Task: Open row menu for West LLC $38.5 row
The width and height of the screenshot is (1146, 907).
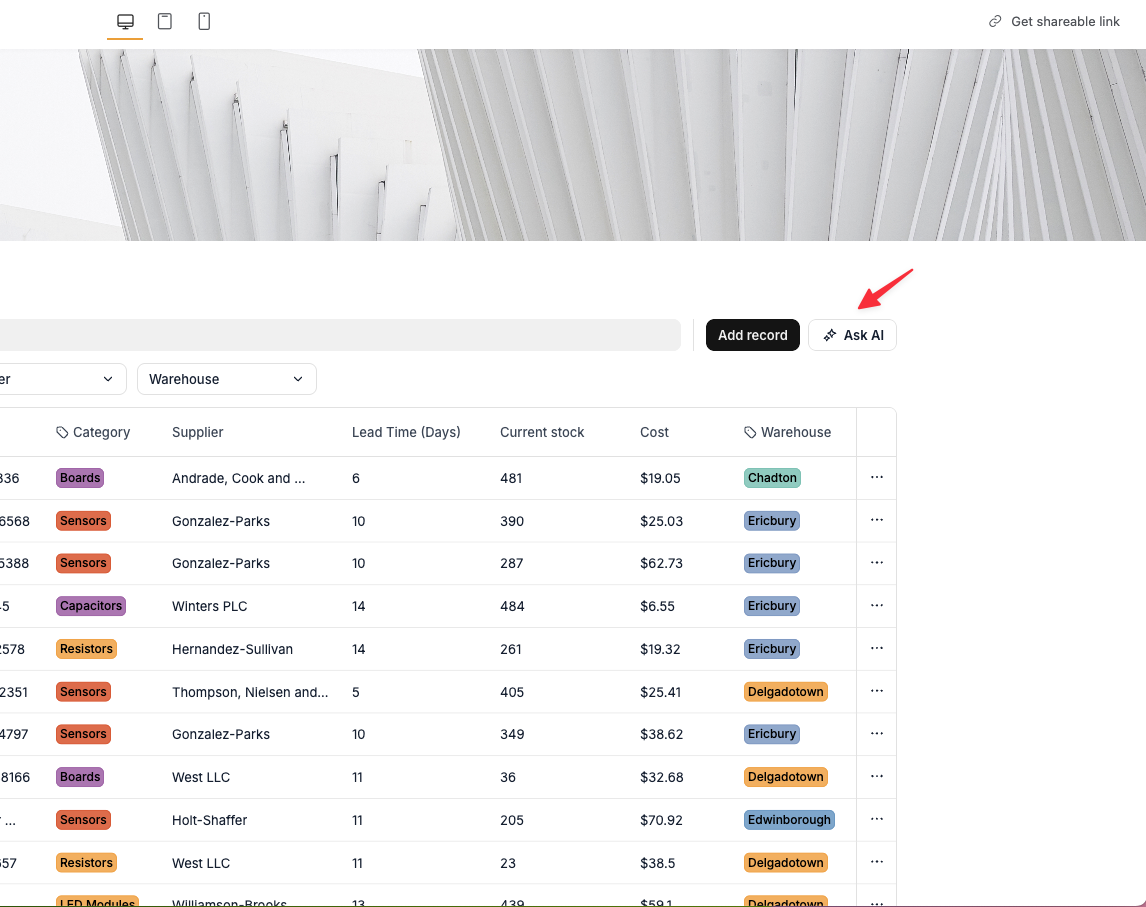Action: point(876,862)
